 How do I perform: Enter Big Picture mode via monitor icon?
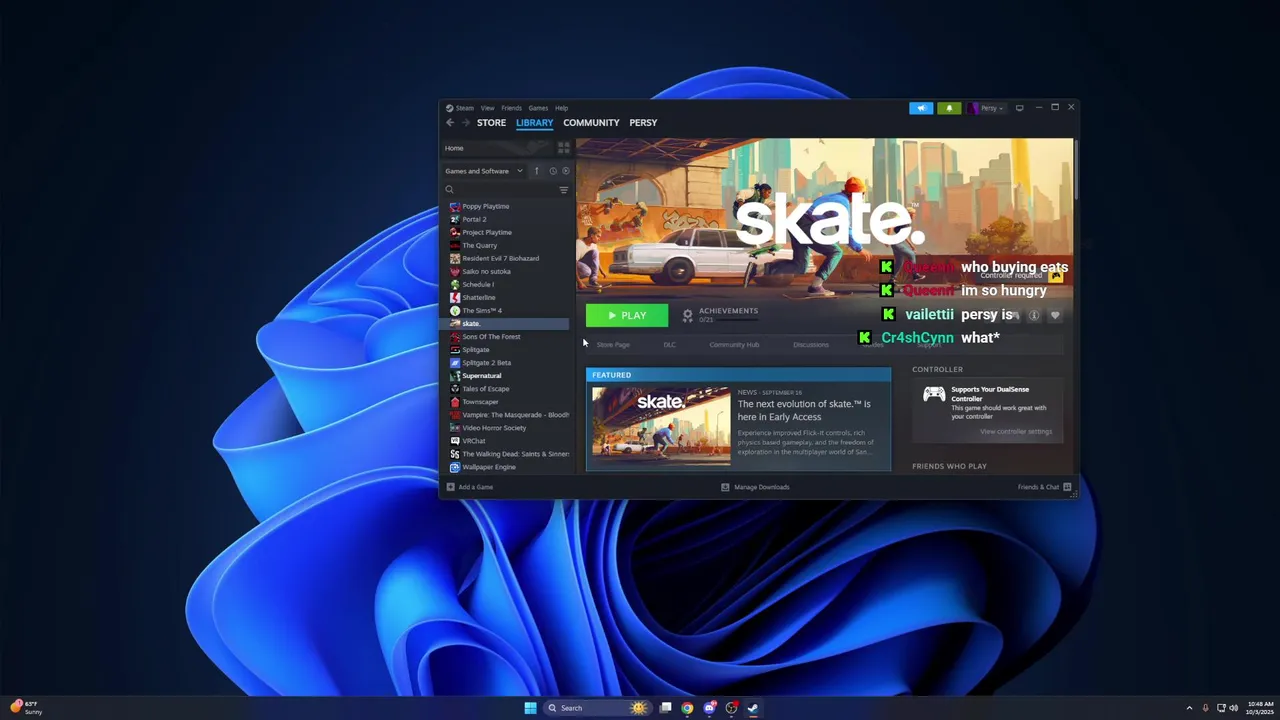point(1019,108)
